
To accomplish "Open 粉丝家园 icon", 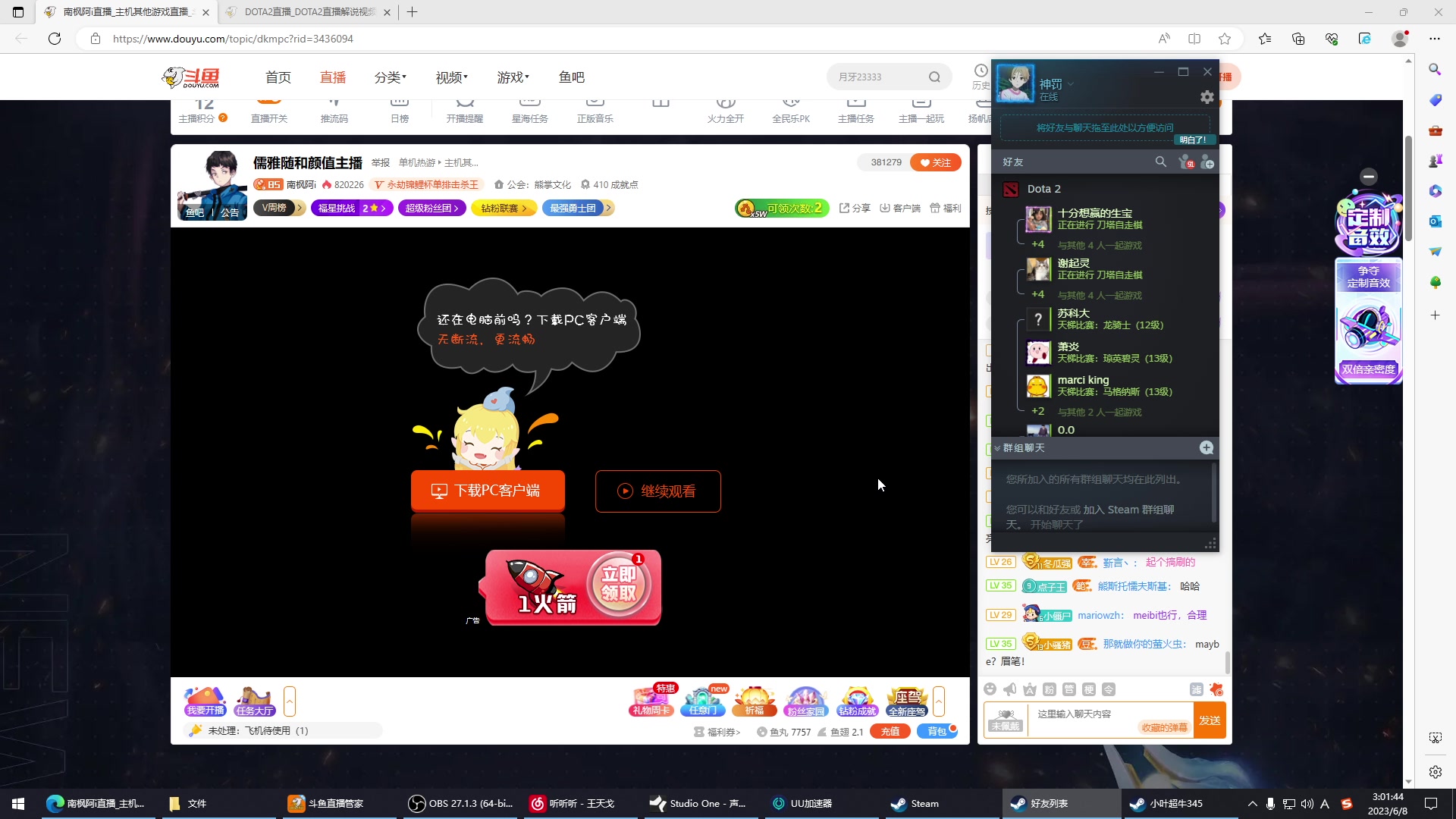I will click(805, 700).
